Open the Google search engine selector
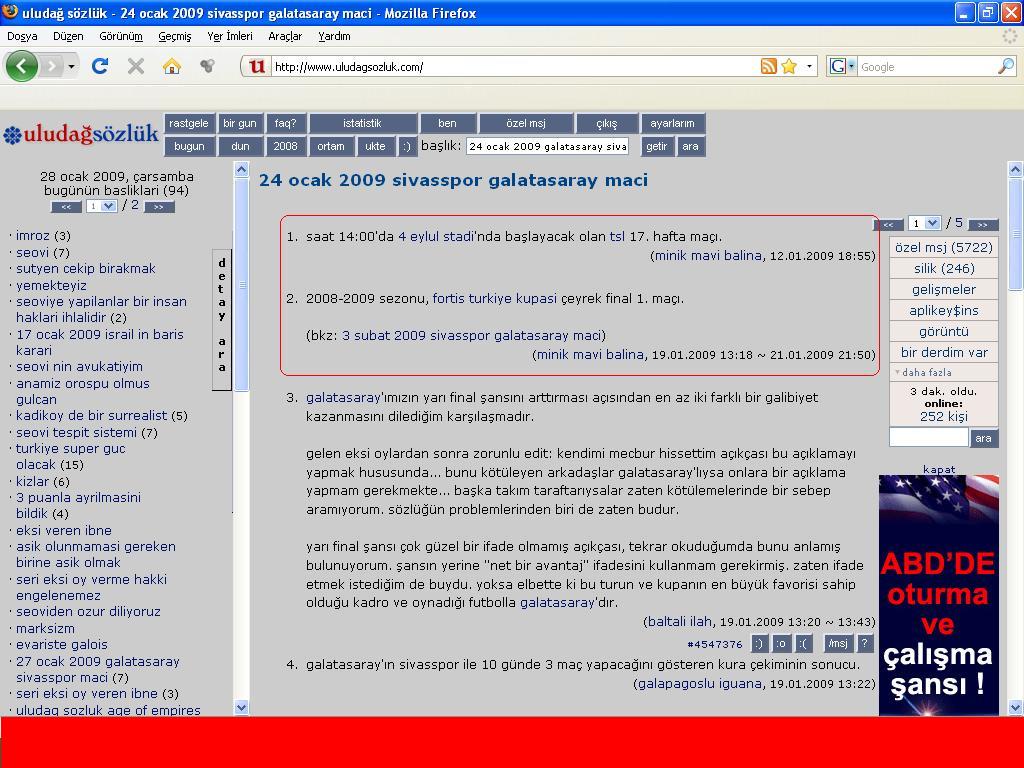This screenshot has width=1024, height=768. pos(842,66)
